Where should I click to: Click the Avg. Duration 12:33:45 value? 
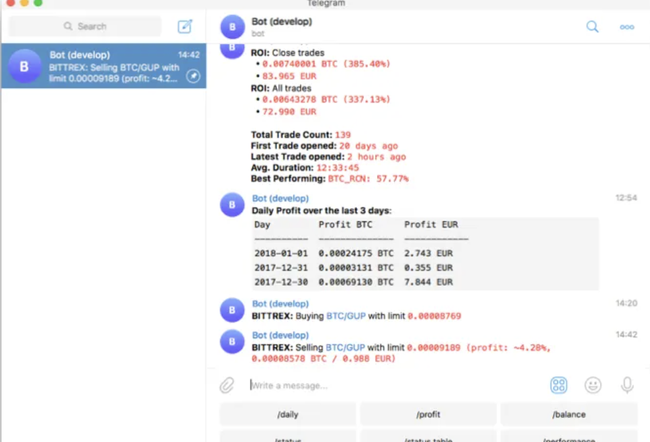[338, 168]
